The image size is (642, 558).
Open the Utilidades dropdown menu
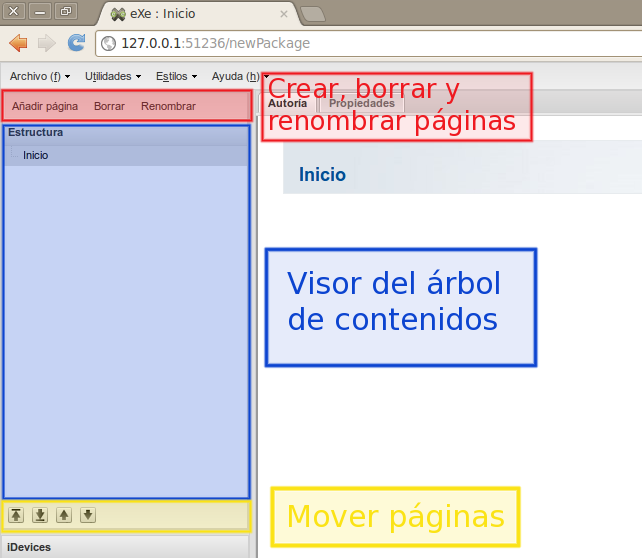[x=112, y=76]
